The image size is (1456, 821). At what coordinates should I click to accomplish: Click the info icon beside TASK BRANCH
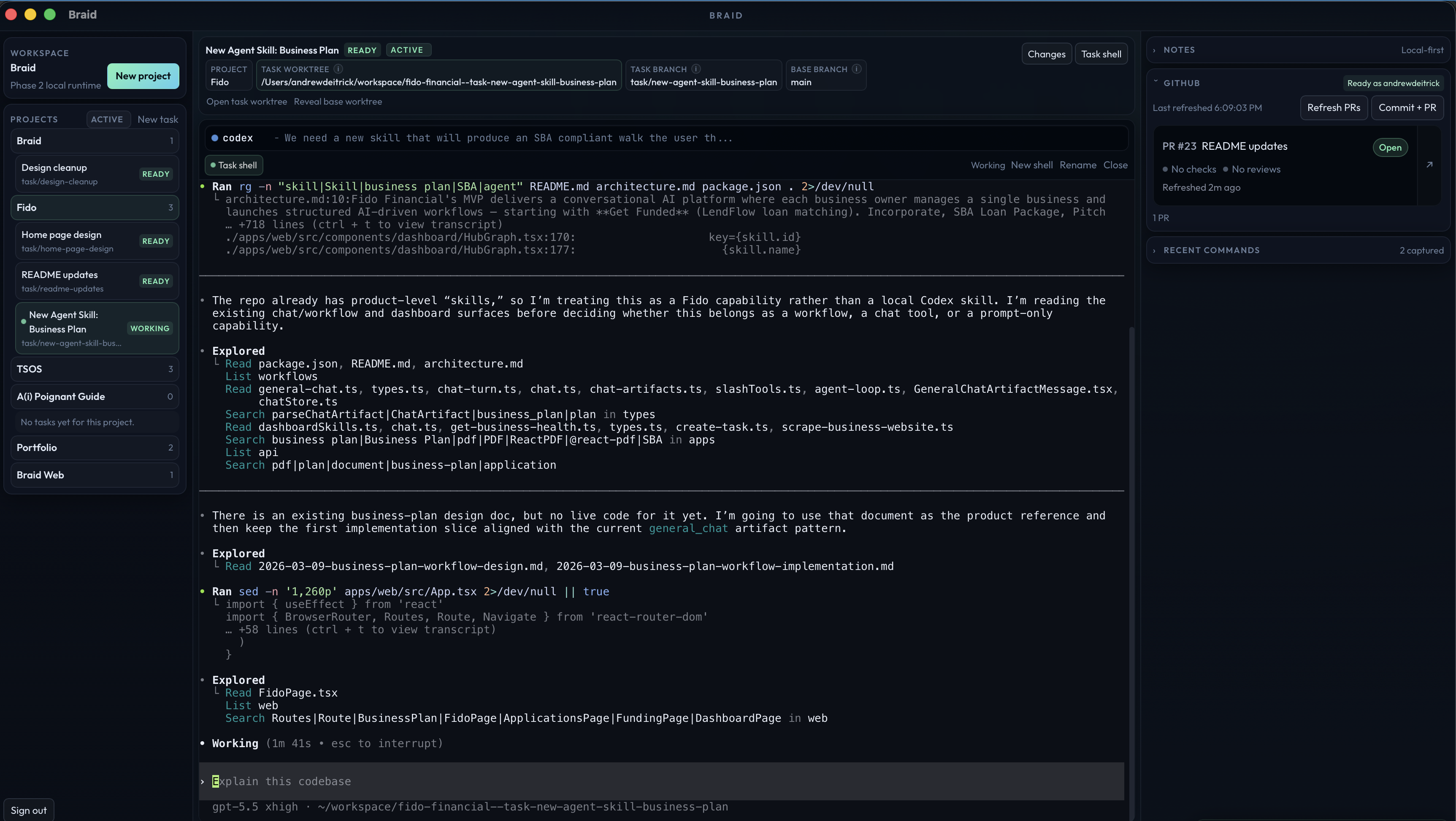696,69
